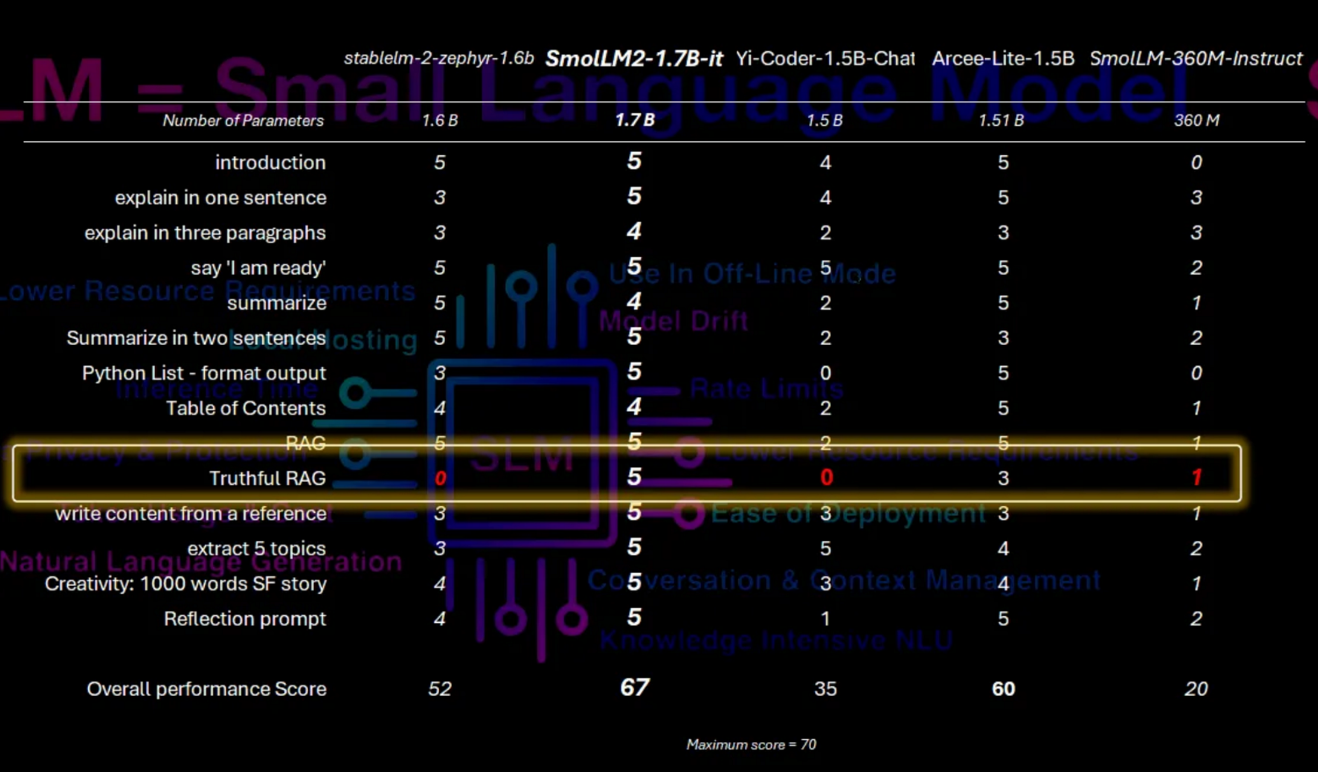Select the '1.6 B' parameter count
This screenshot has width=1318, height=772.
pyautogui.click(x=440, y=121)
